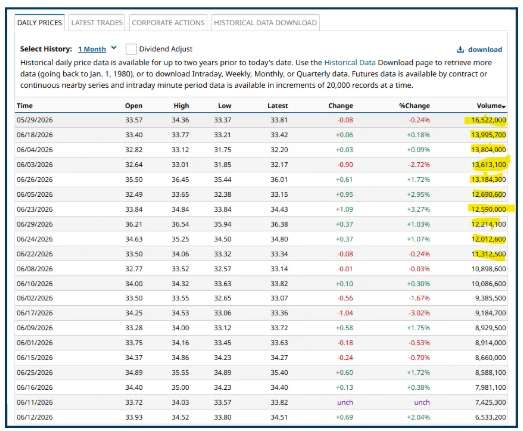Screen dimensions: 523x431
Task: Go to Historical Data Download tab
Action: 265,22
